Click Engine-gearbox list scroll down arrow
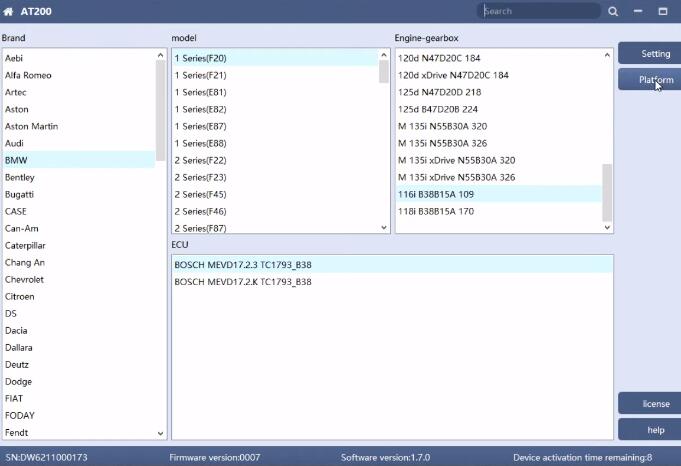 coord(607,227)
